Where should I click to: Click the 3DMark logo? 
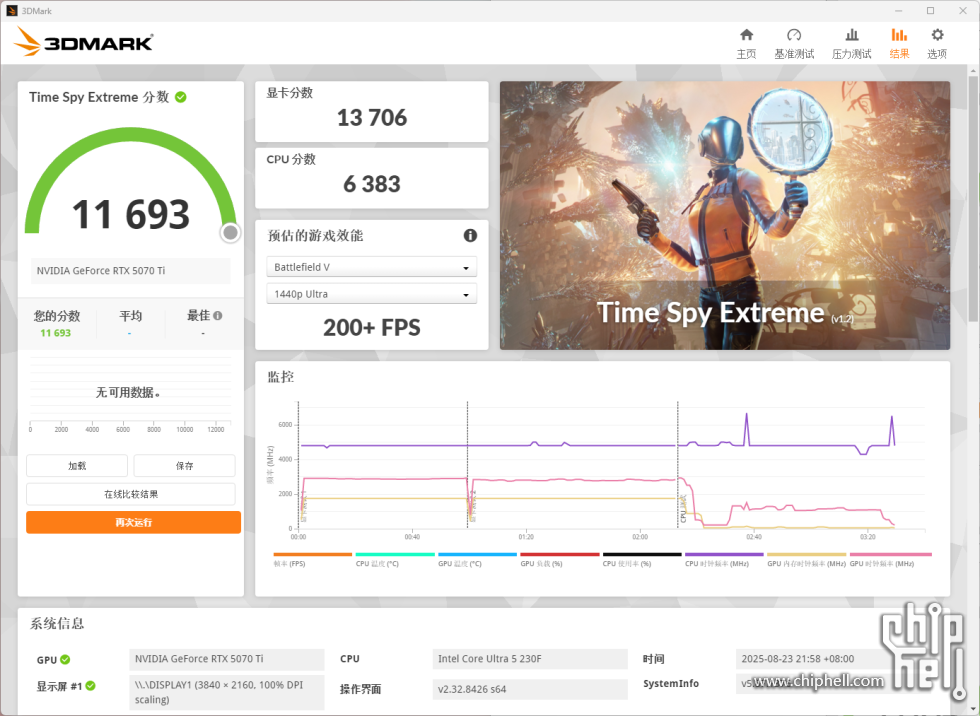[x=83, y=42]
